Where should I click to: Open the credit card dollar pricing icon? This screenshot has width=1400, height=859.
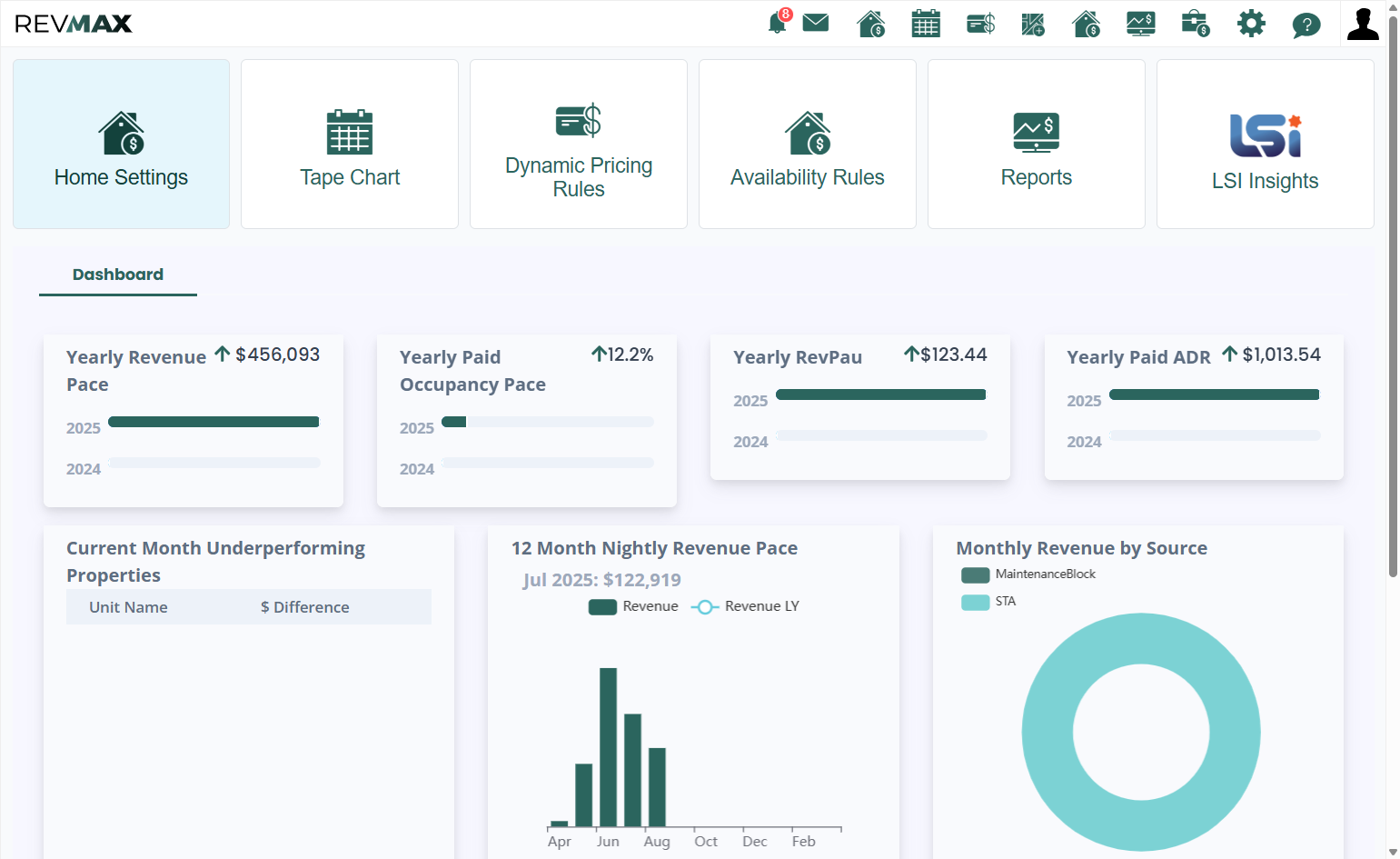pyautogui.click(x=980, y=24)
